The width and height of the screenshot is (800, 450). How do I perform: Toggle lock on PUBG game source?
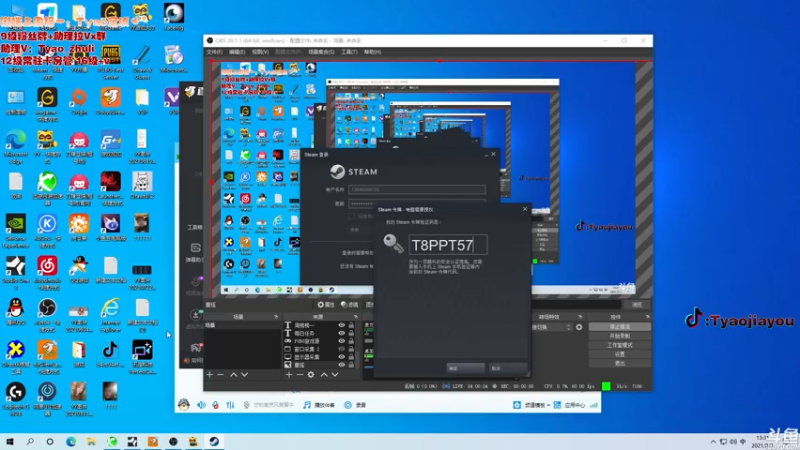click(x=351, y=341)
